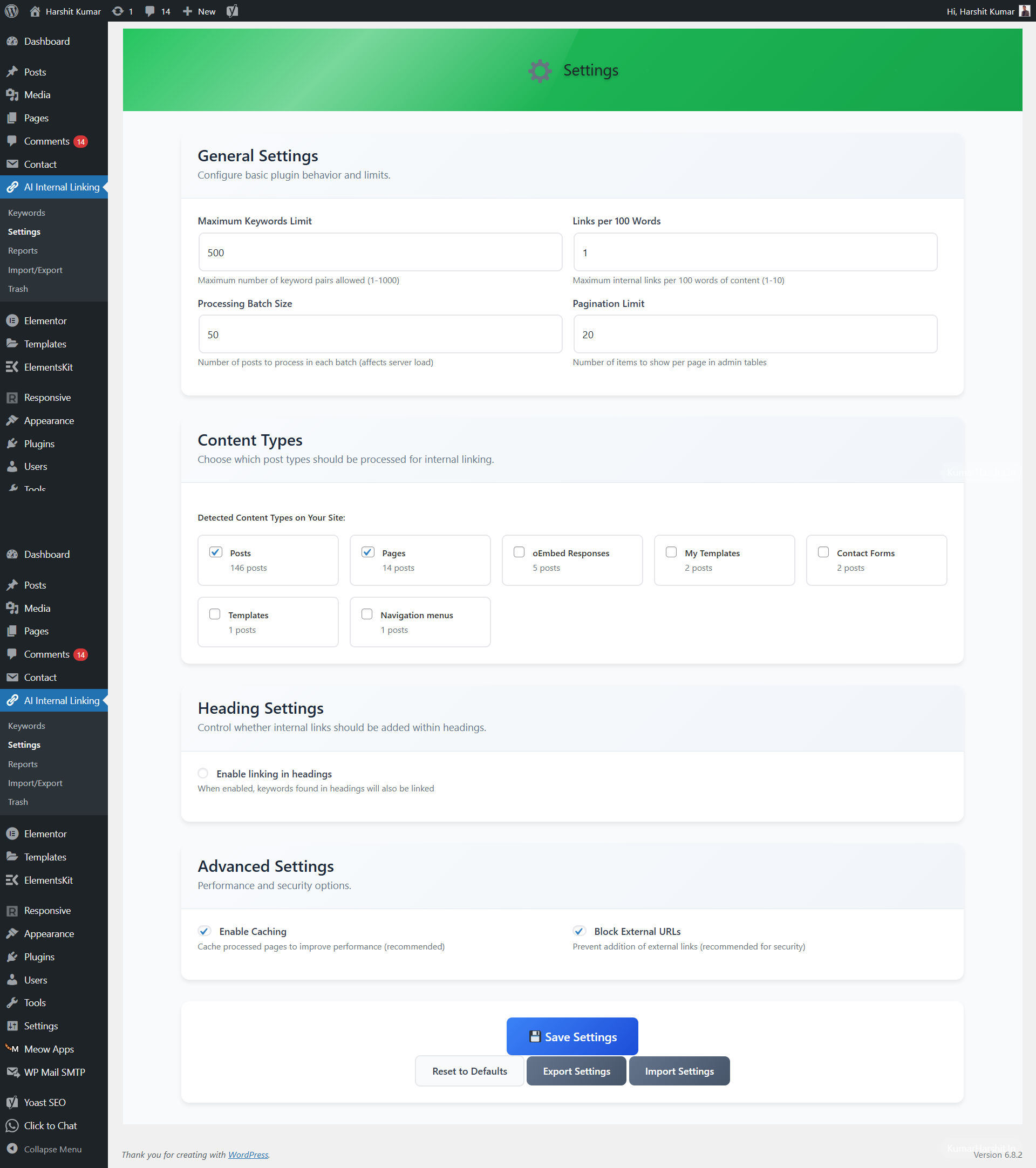Screen dimensions: 1036x1168
Task: Open WP Mail SMTP menu
Action: pos(54,1072)
